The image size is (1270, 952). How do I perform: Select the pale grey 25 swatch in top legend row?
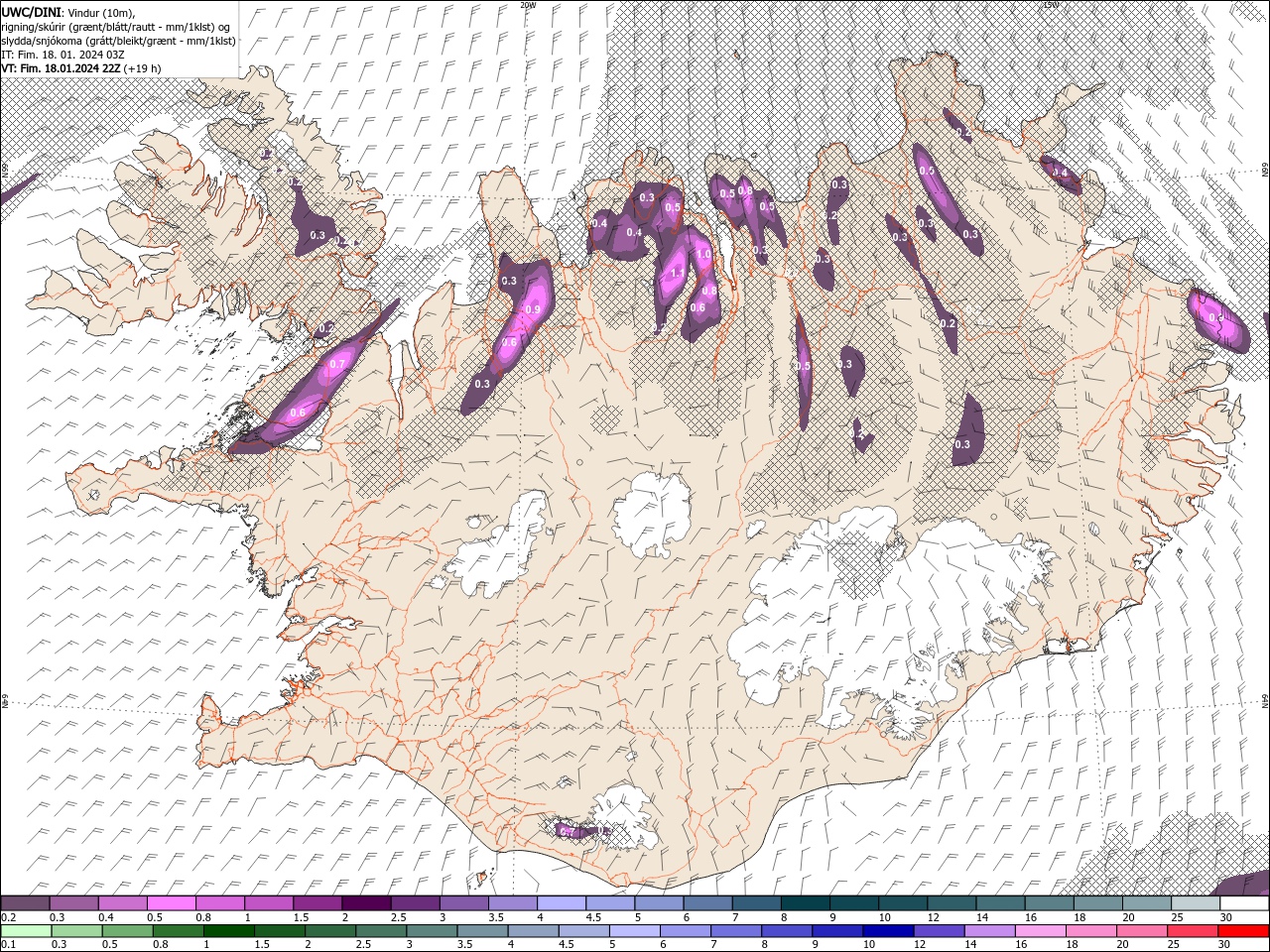point(1196,903)
